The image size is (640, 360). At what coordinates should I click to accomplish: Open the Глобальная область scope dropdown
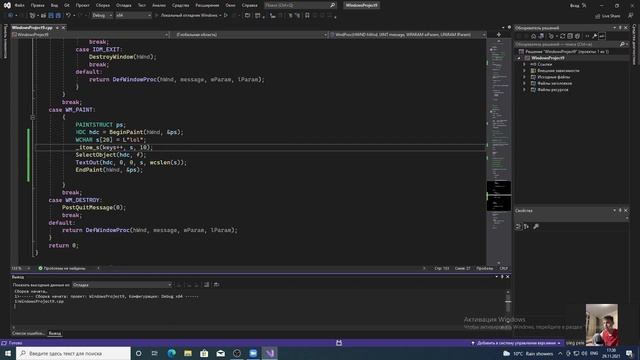coord(250,35)
